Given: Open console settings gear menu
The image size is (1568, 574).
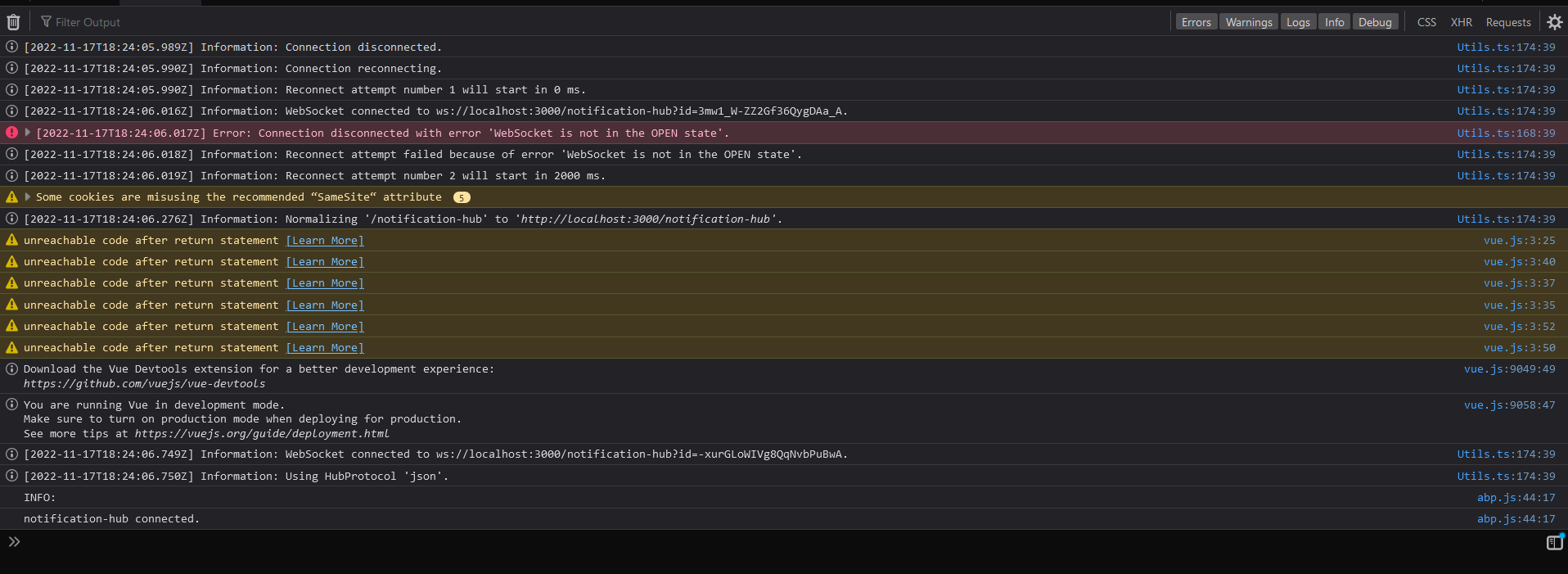Looking at the screenshot, I should [1554, 22].
